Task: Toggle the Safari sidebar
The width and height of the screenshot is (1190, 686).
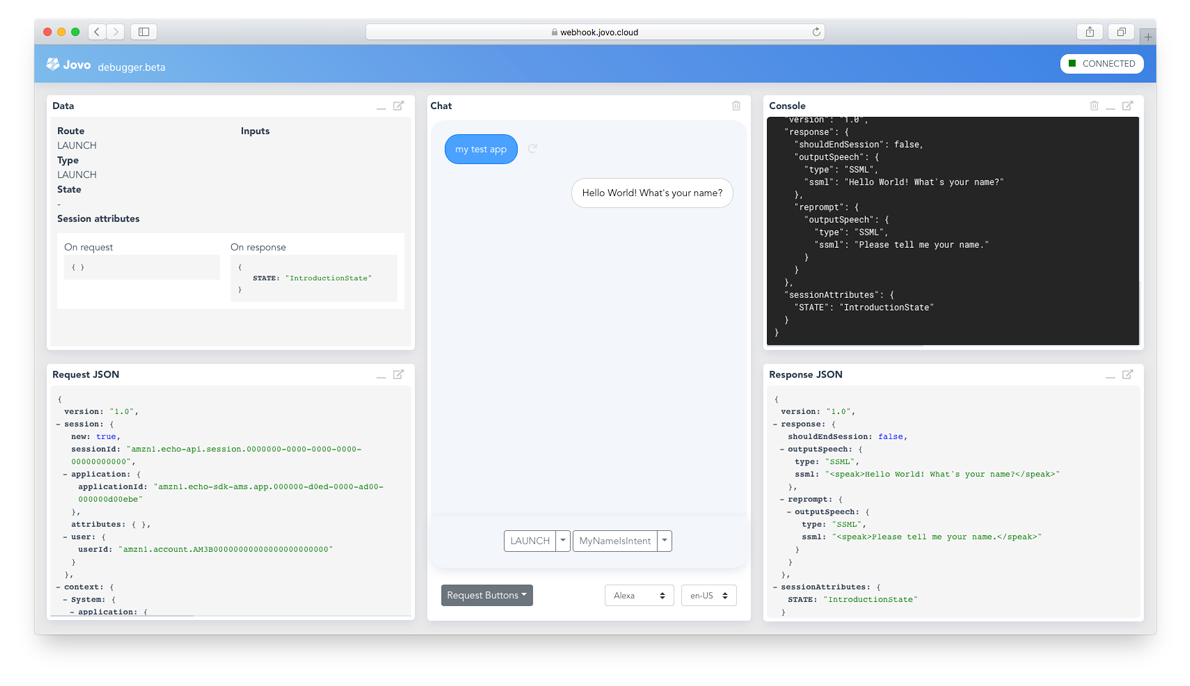Action: [x=143, y=32]
